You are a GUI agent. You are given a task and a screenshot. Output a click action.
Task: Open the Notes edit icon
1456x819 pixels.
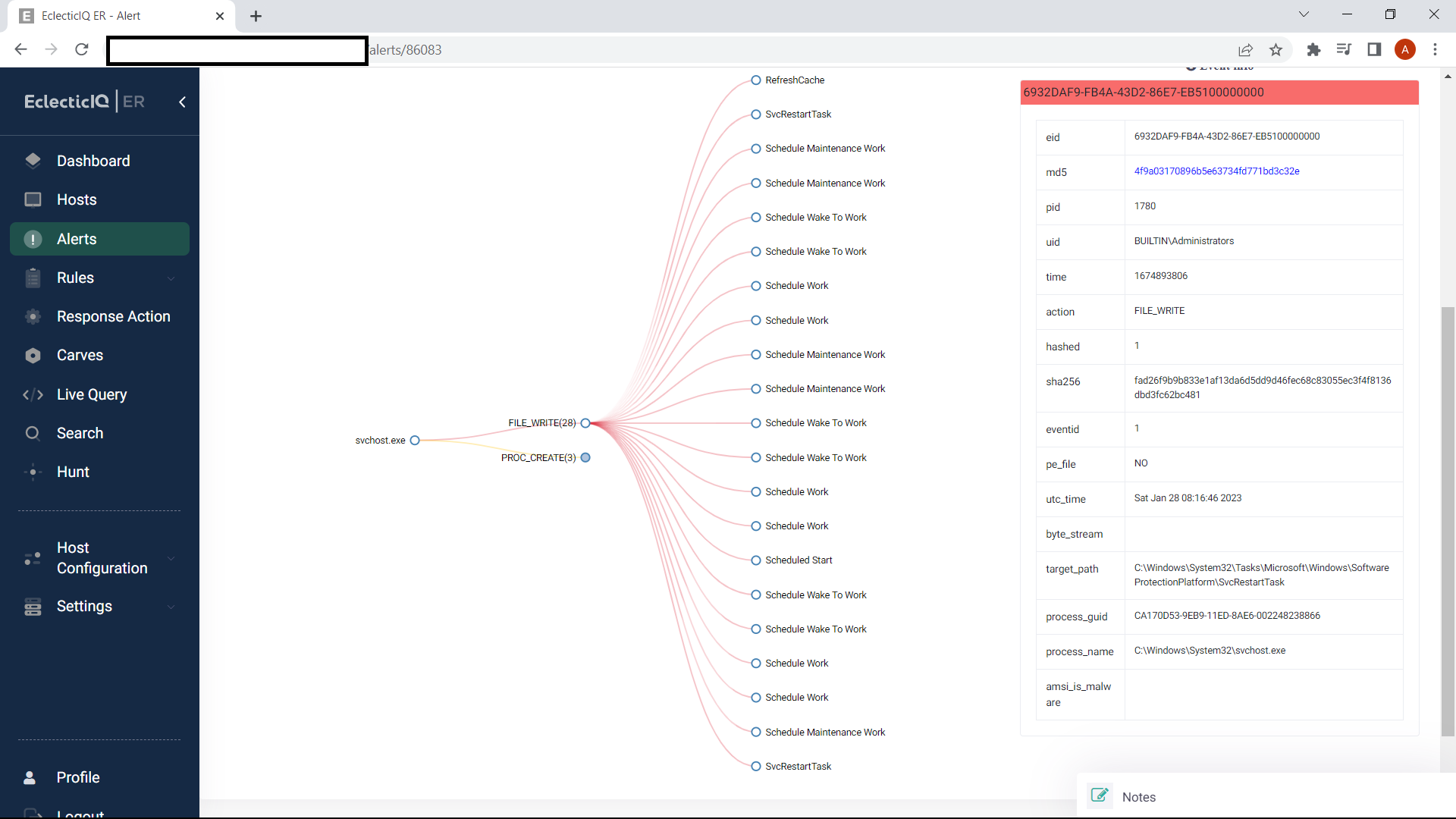(x=1100, y=795)
